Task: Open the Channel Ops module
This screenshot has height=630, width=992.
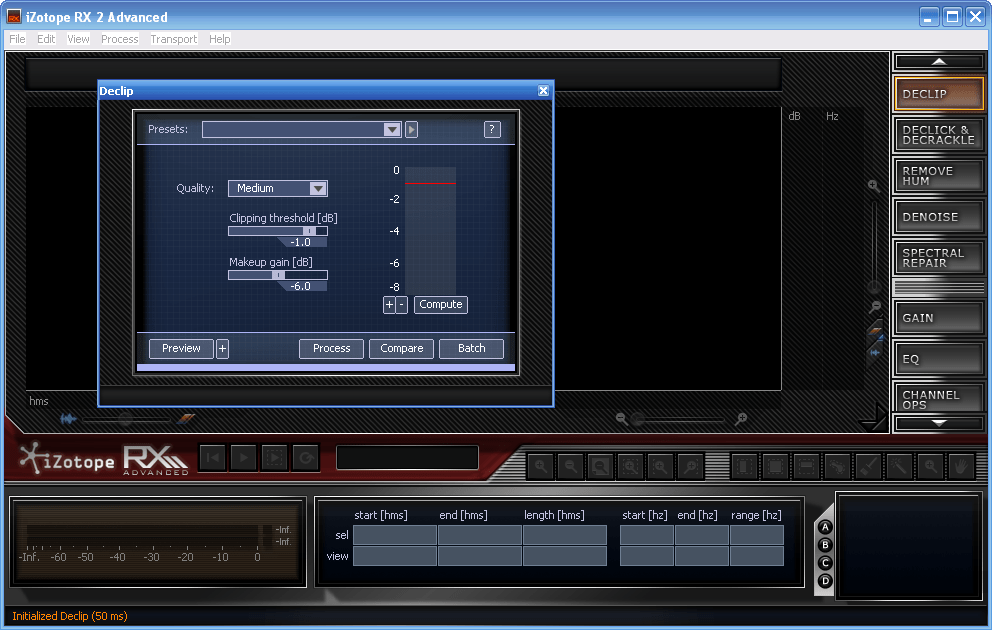Action: click(939, 398)
